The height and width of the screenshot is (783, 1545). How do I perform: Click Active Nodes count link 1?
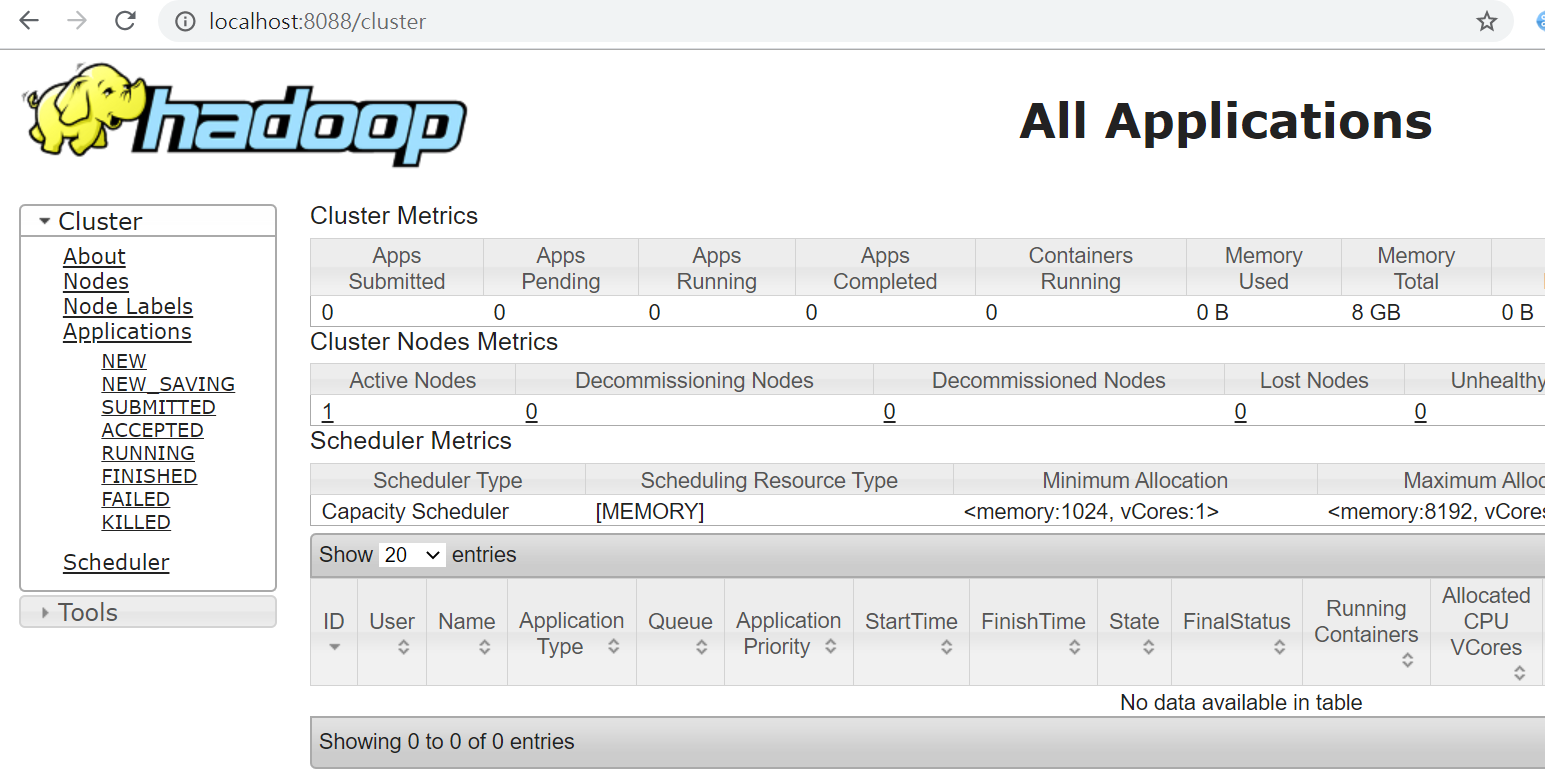tap(327, 412)
